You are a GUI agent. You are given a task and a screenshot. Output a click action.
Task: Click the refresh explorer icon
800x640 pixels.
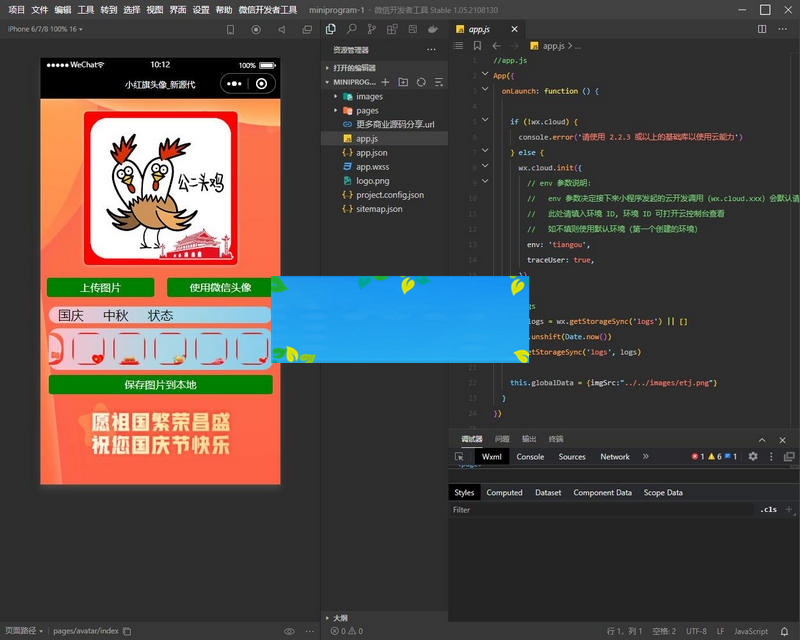pyautogui.click(x=421, y=82)
